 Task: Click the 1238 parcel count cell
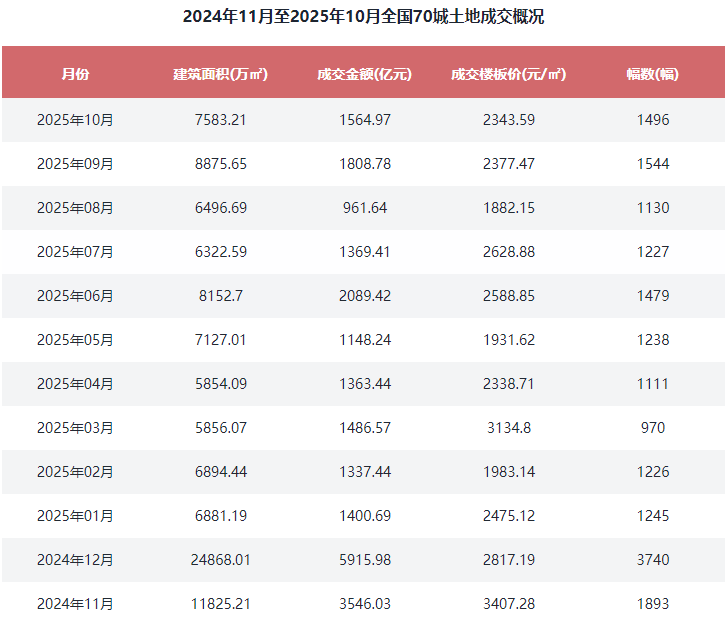(652, 340)
